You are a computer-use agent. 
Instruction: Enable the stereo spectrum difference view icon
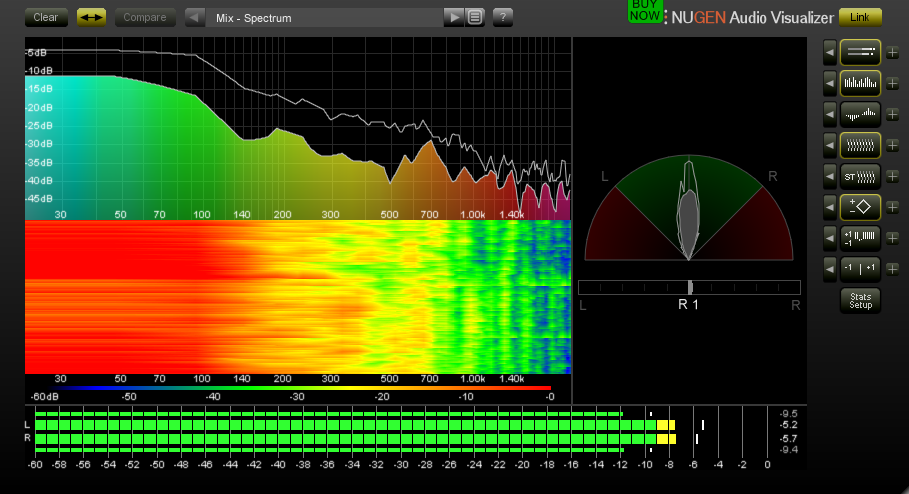[x=860, y=114]
